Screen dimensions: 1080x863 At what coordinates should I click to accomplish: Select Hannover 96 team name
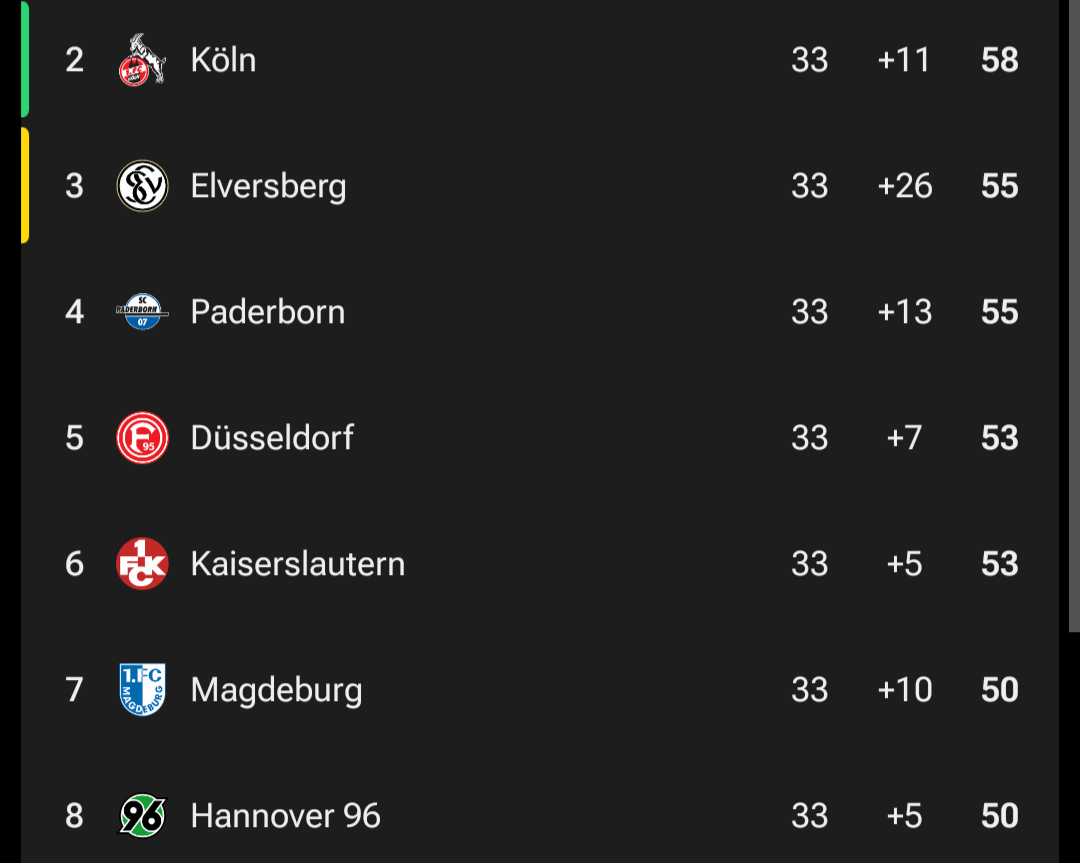[x=285, y=815]
